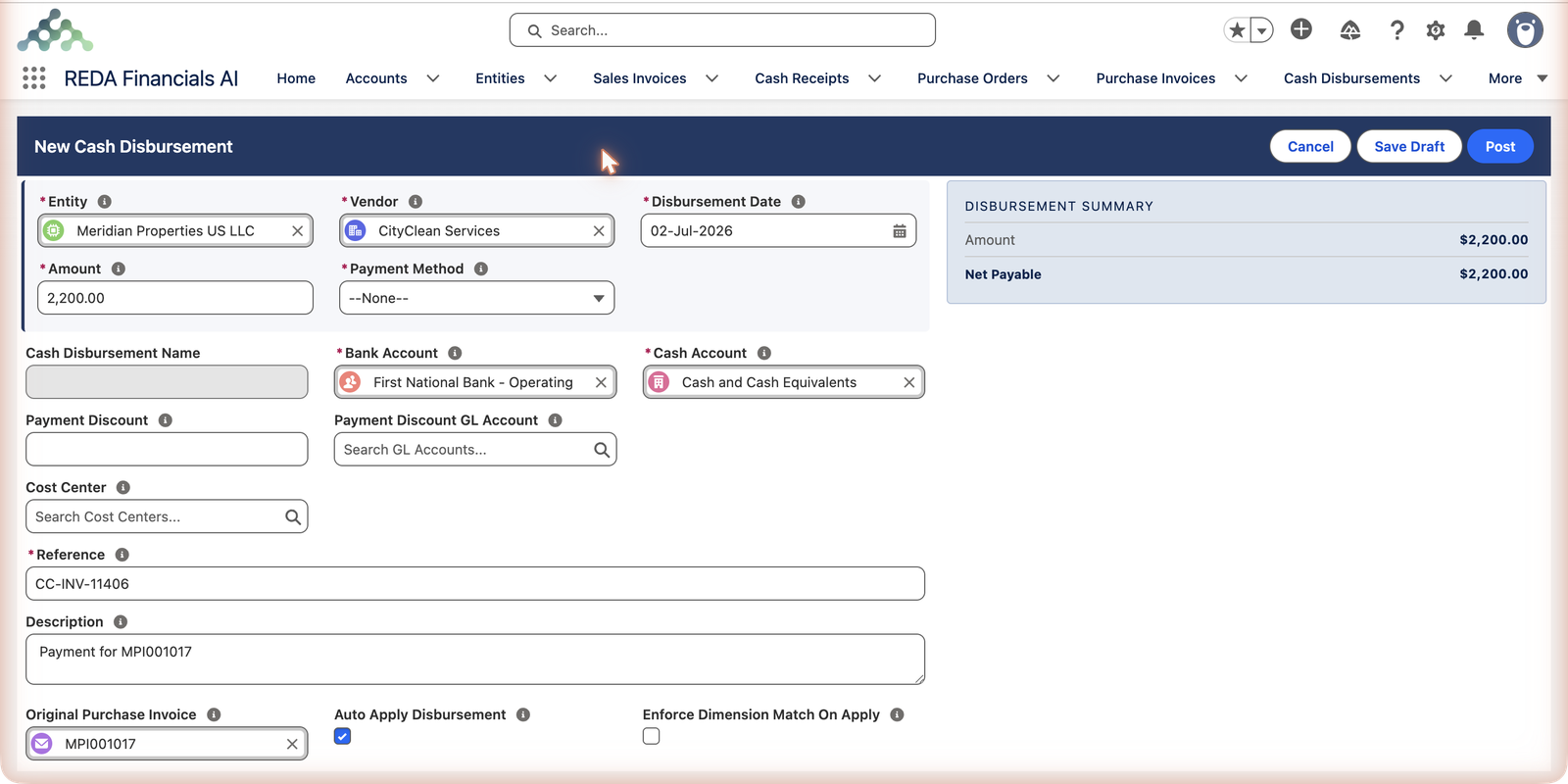This screenshot has height=784, width=1568.
Task: Open the Payment Method dropdown
Action: 476,298
